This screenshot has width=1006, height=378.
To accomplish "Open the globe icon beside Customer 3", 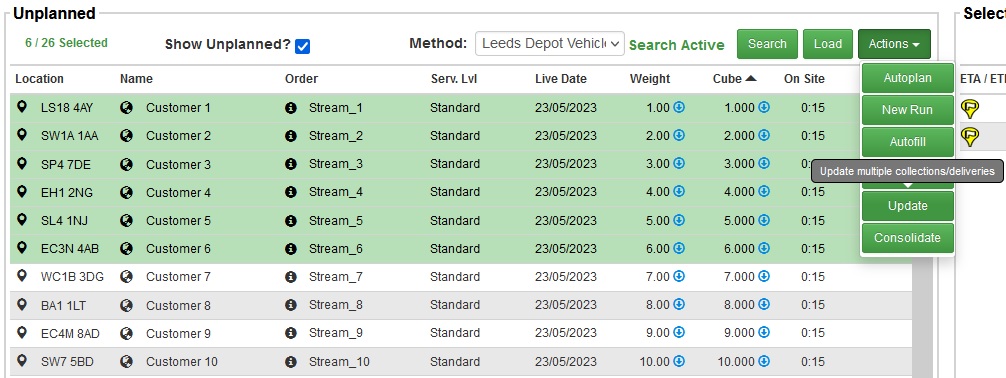I will [126, 164].
